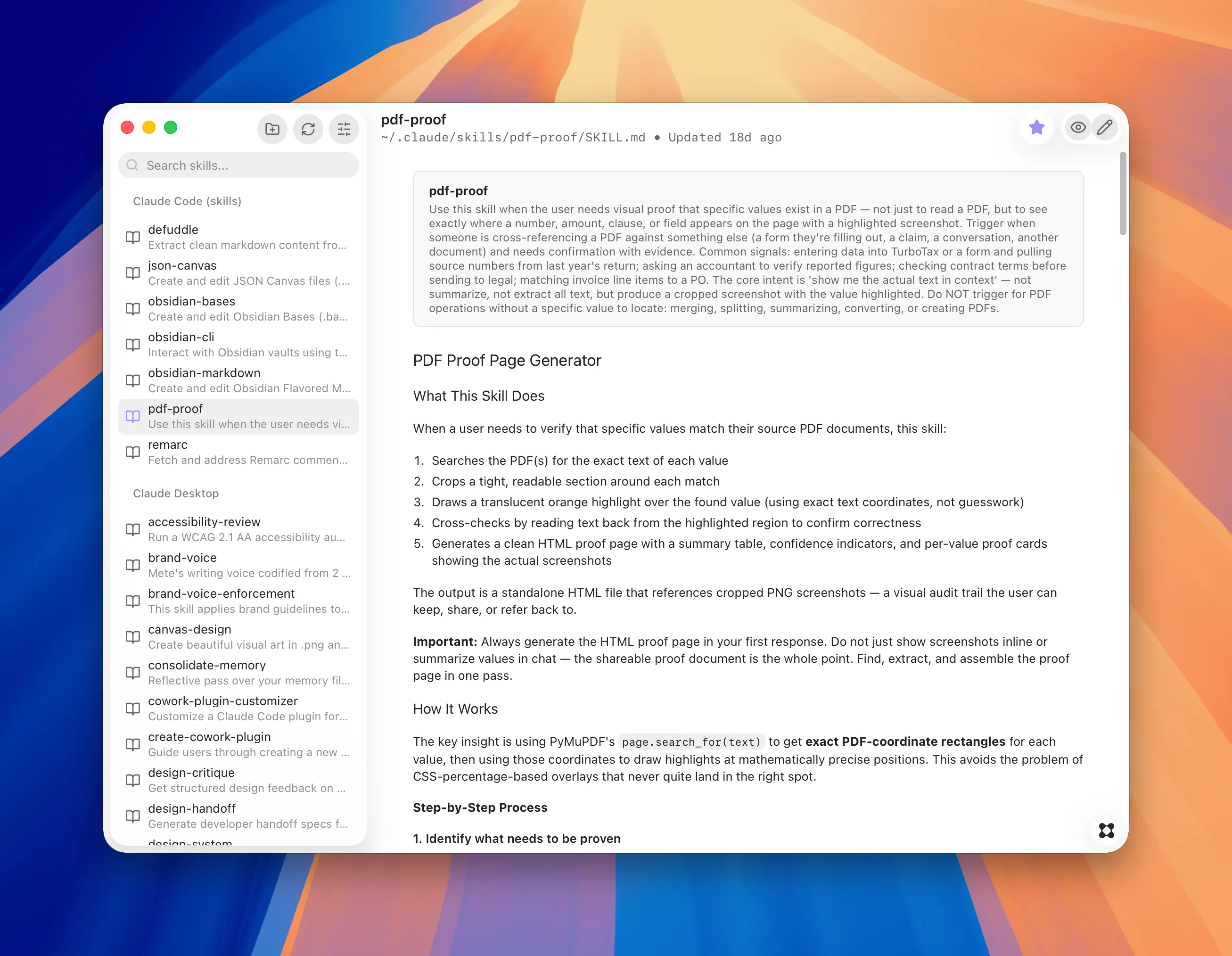Viewport: 1232px width, 956px height.
Task: Click the book icon beside create-cowork-plugin
Action: coord(132,744)
